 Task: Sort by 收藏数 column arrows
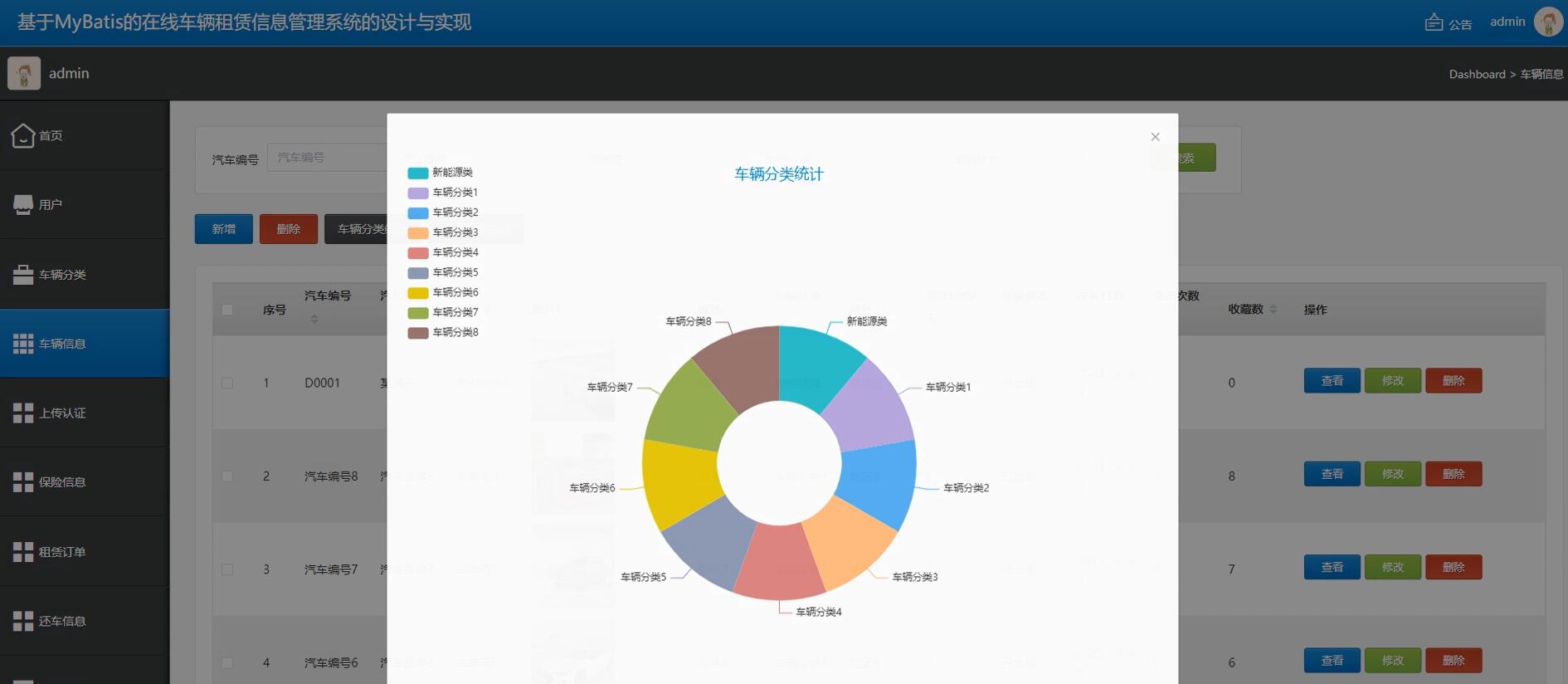[1273, 309]
